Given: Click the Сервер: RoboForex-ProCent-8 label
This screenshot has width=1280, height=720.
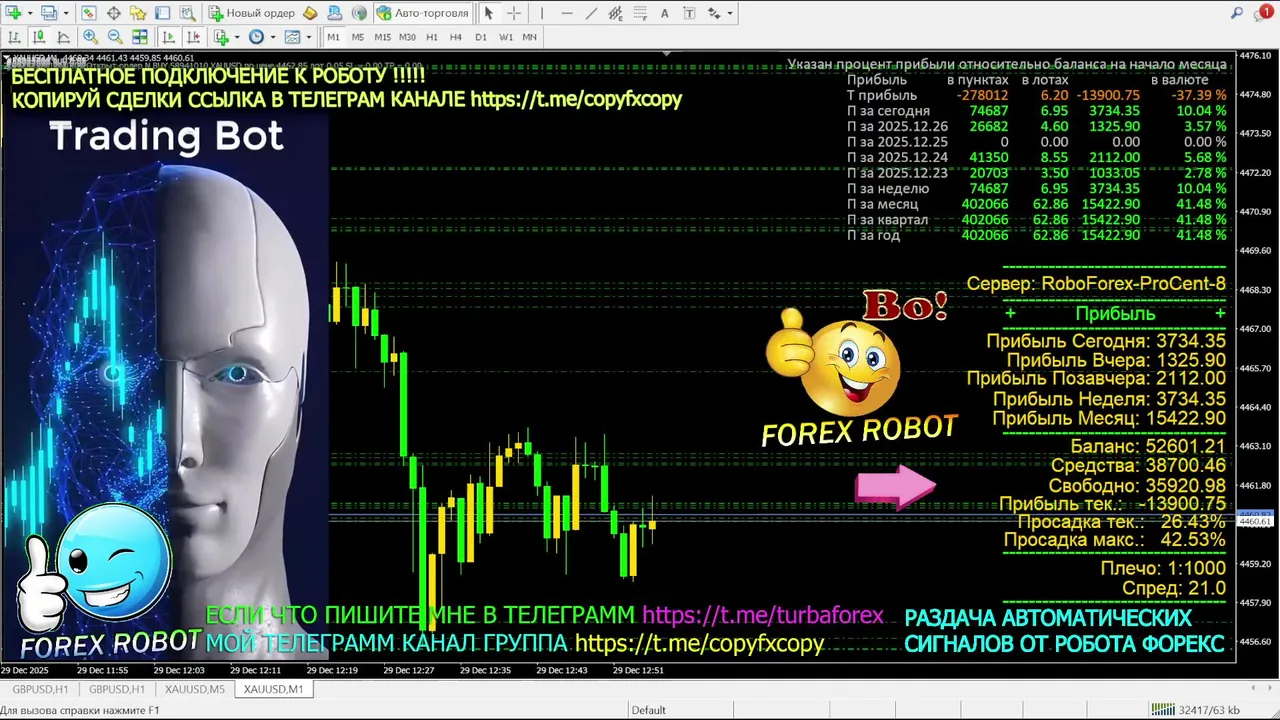Looking at the screenshot, I should point(1096,284).
